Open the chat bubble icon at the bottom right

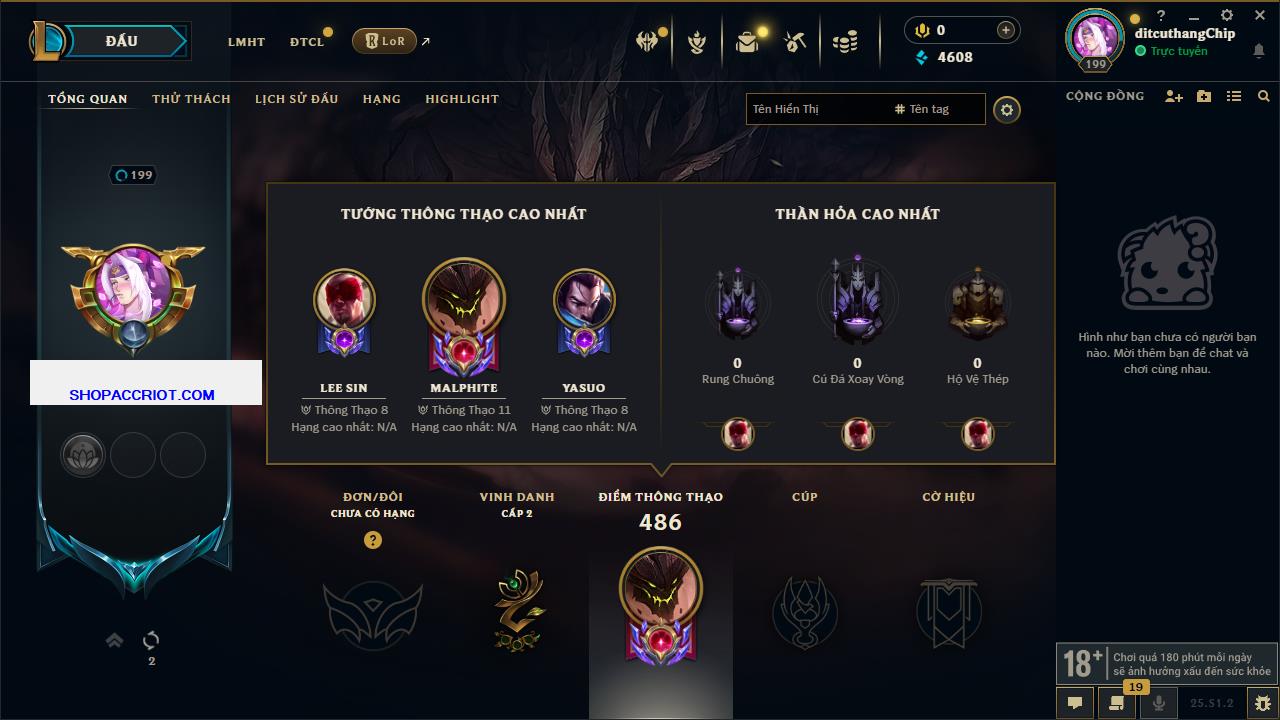point(1075,703)
